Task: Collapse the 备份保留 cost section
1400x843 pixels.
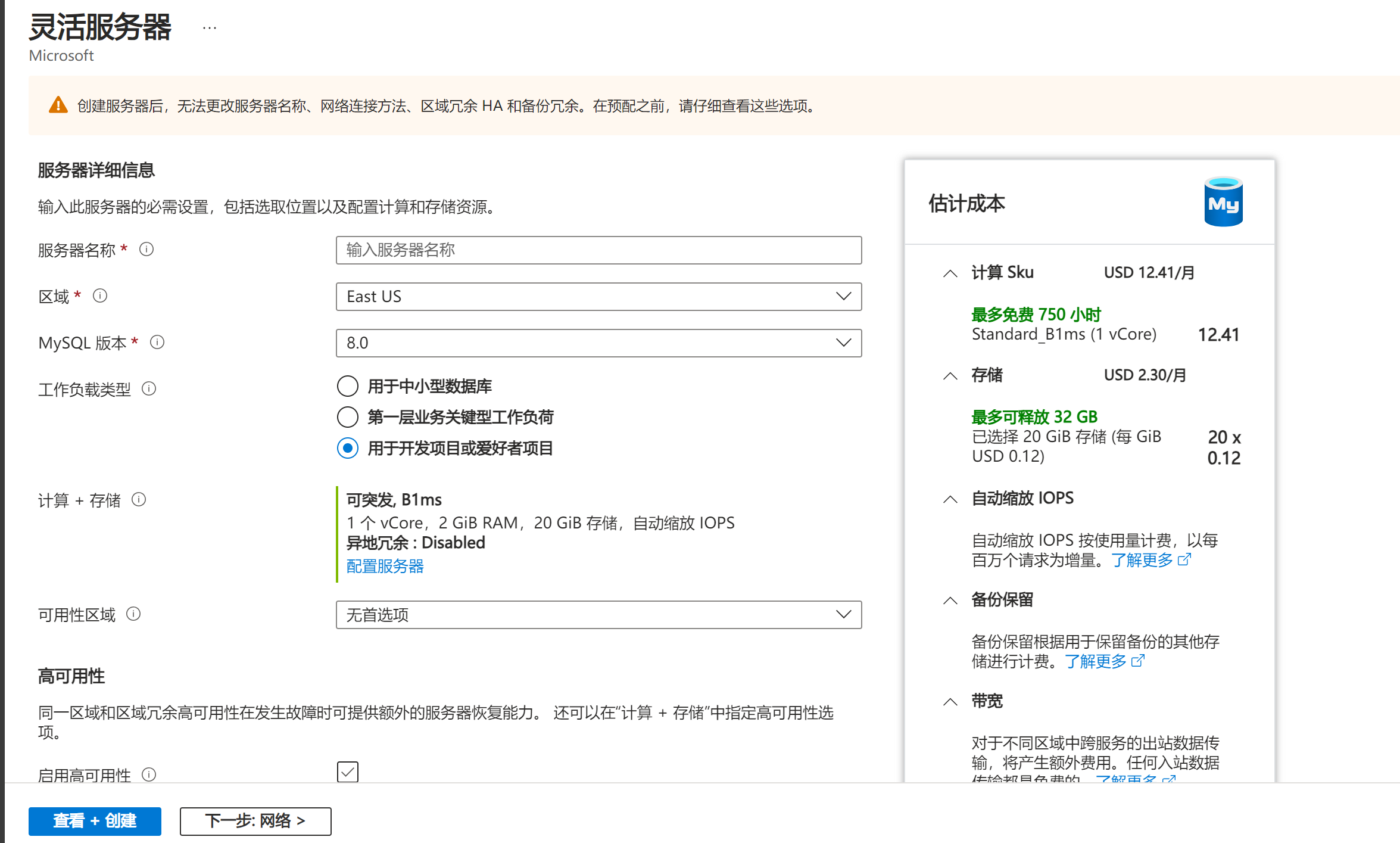Action: [x=950, y=601]
